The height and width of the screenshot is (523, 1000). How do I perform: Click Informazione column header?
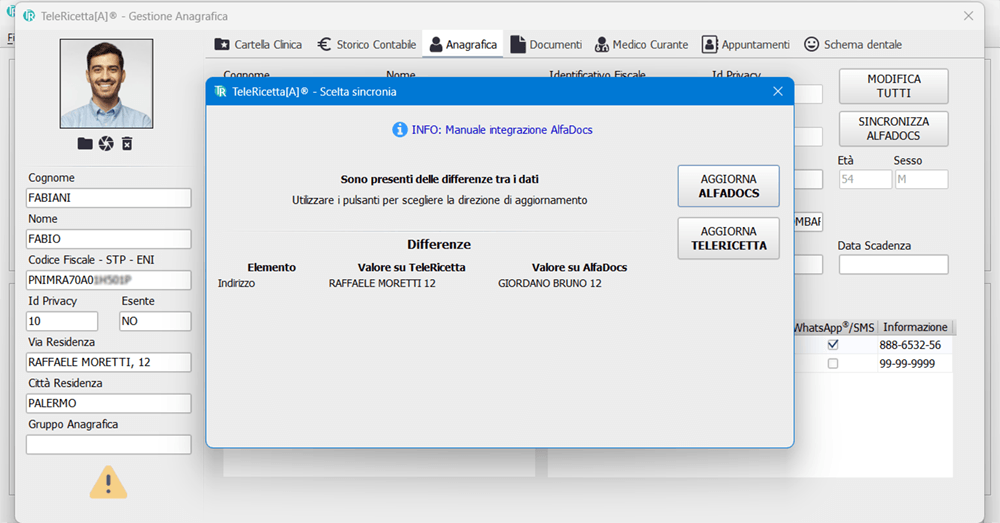pyautogui.click(x=915, y=327)
